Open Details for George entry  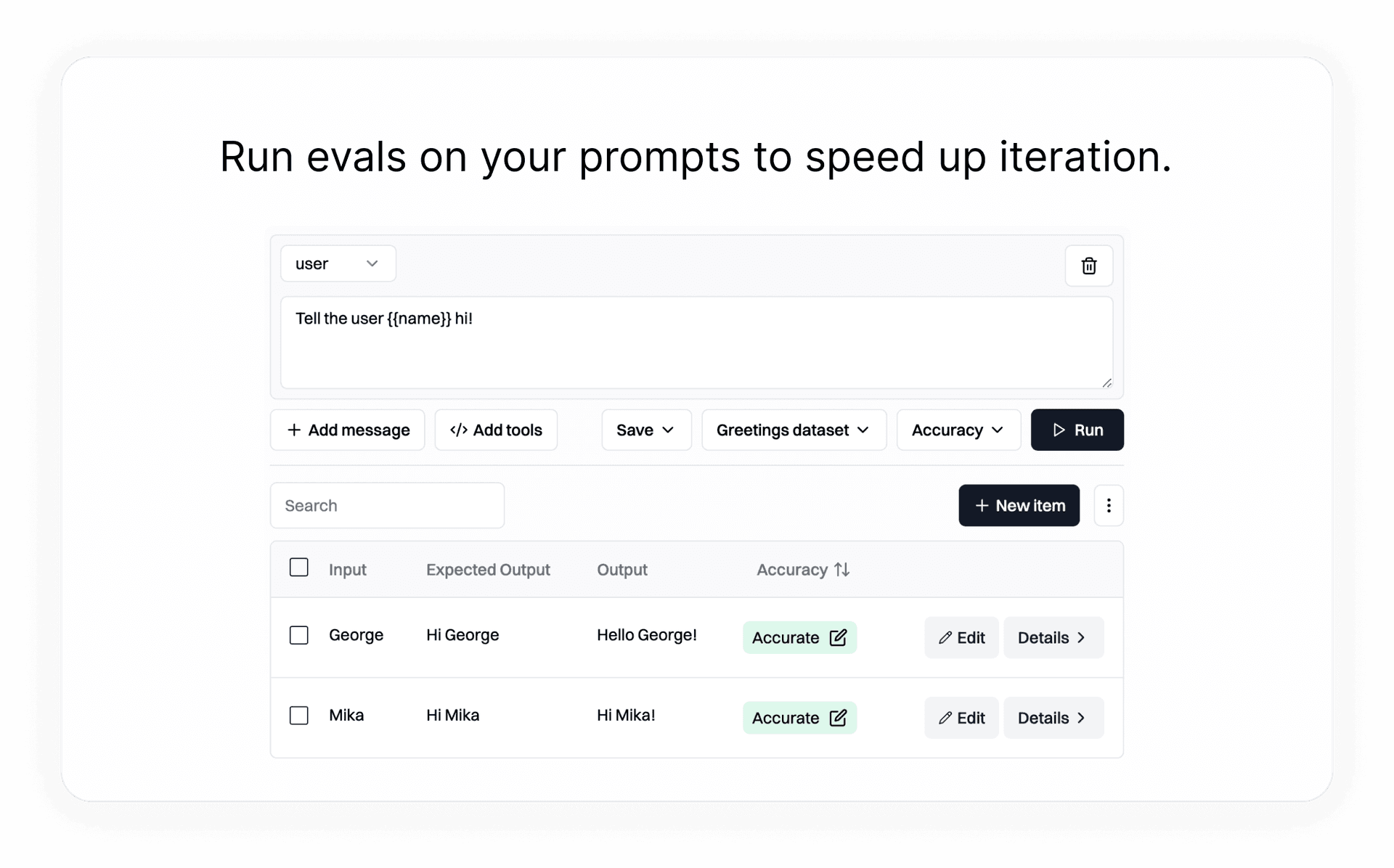(x=1054, y=637)
